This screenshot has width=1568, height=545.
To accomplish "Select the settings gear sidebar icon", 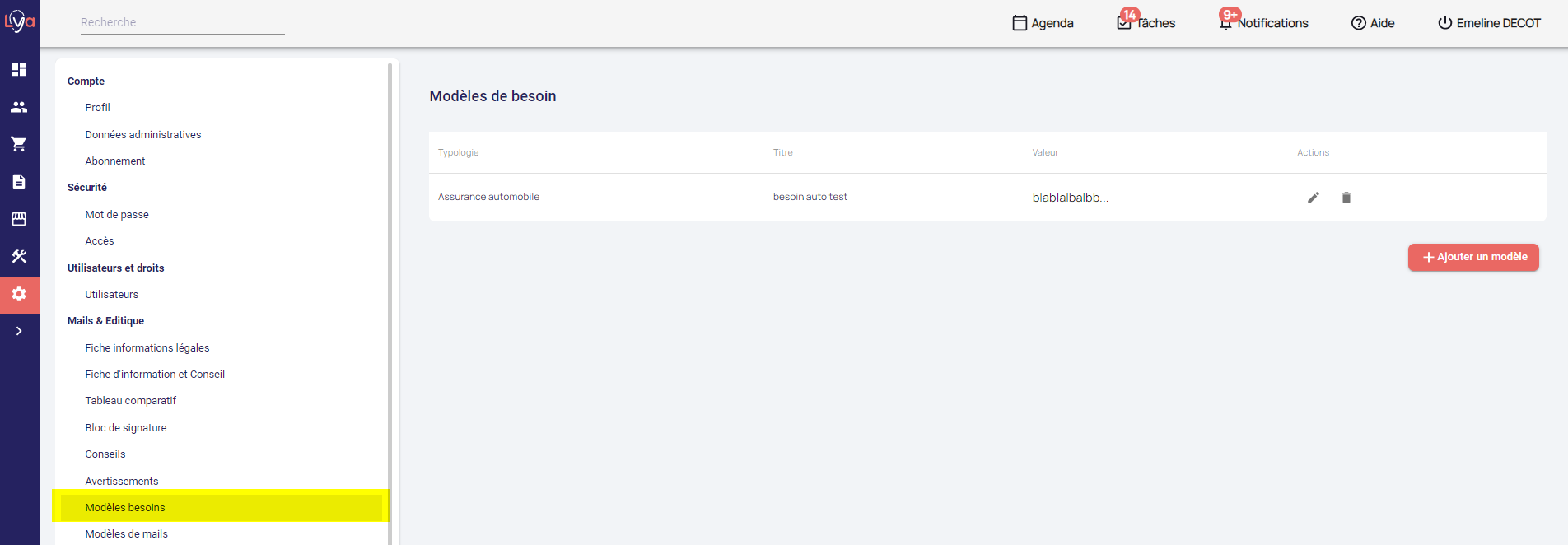I will coord(19,294).
